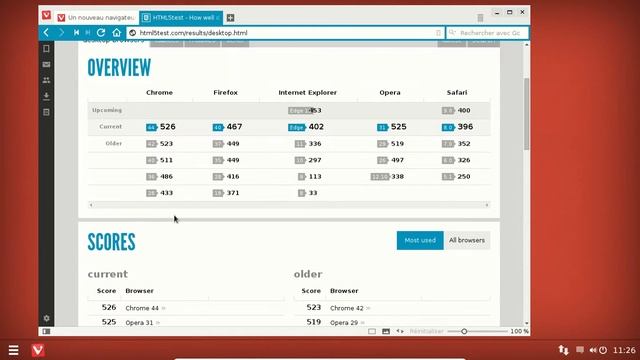
Task: Expand Opera 31 row in current scores
Action: click(158, 322)
